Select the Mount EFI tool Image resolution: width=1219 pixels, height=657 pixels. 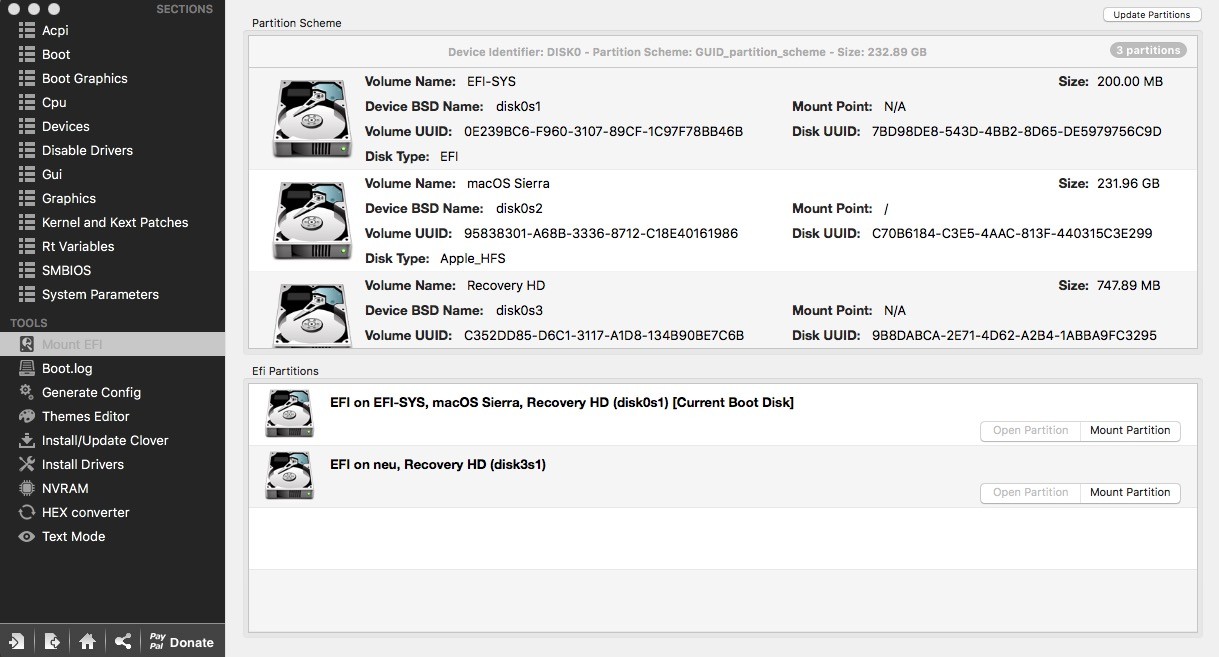click(x=112, y=344)
